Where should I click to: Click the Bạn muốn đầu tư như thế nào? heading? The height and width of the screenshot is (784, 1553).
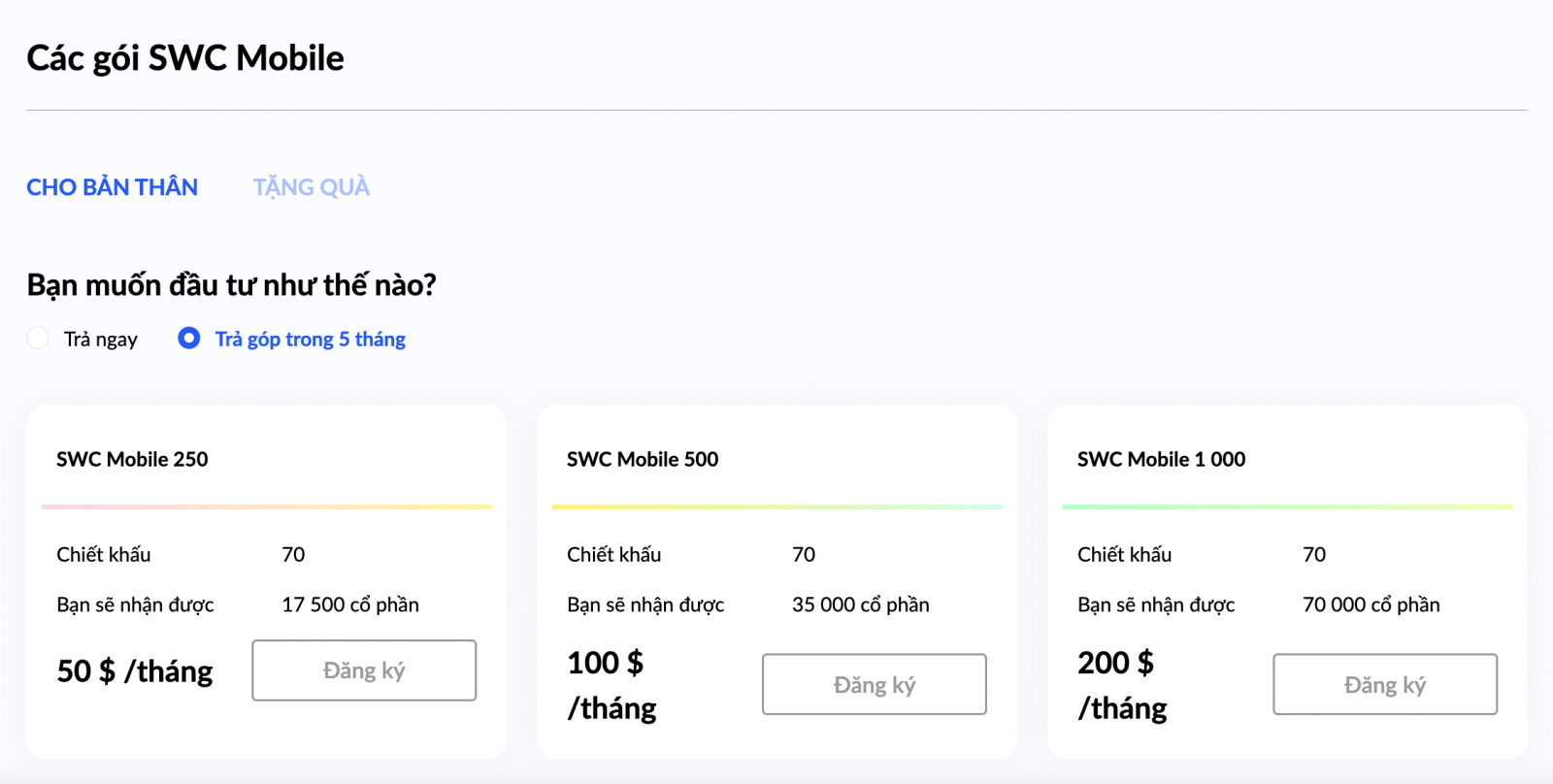(x=231, y=285)
